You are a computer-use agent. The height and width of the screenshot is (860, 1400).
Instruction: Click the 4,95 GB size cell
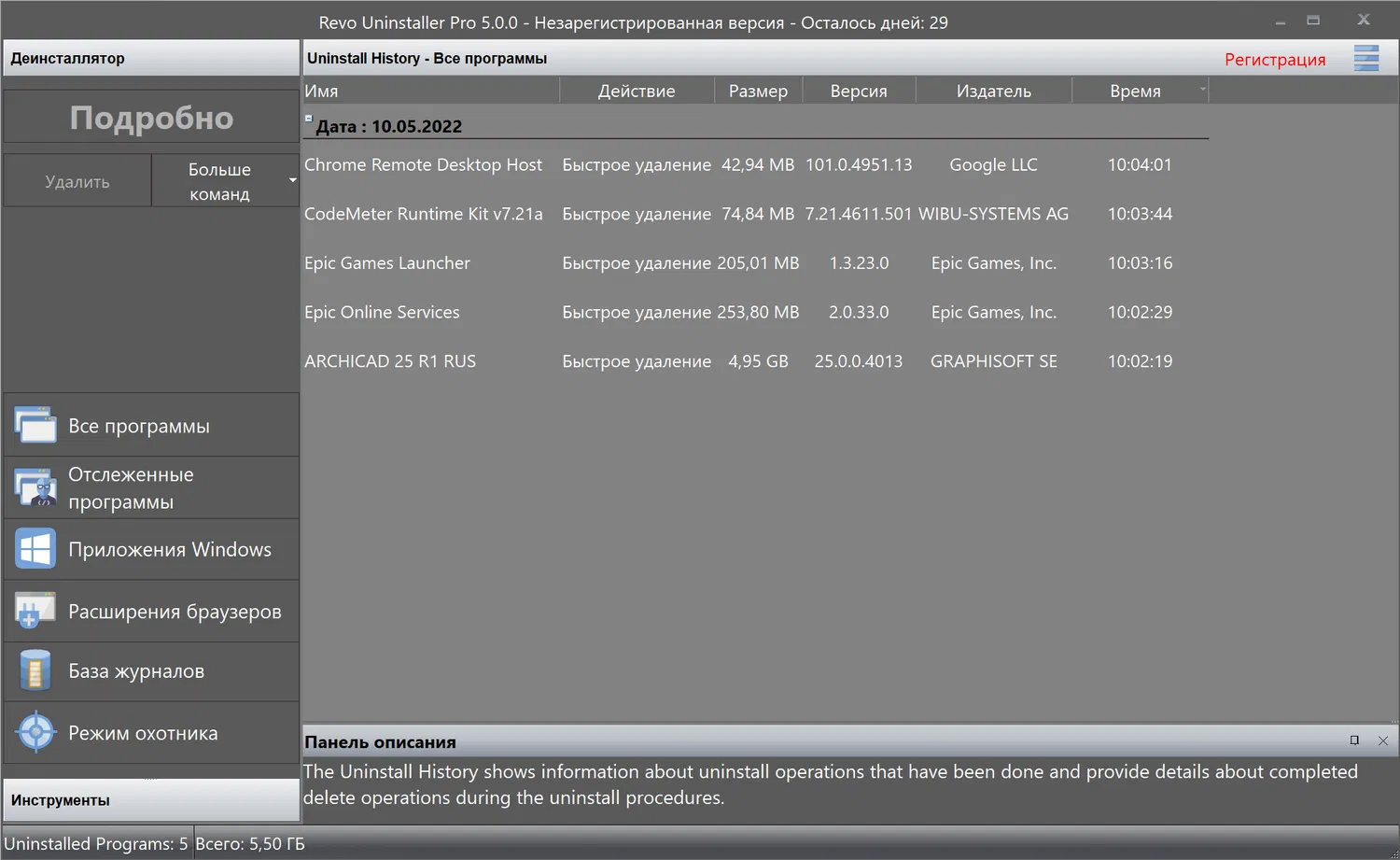click(758, 361)
